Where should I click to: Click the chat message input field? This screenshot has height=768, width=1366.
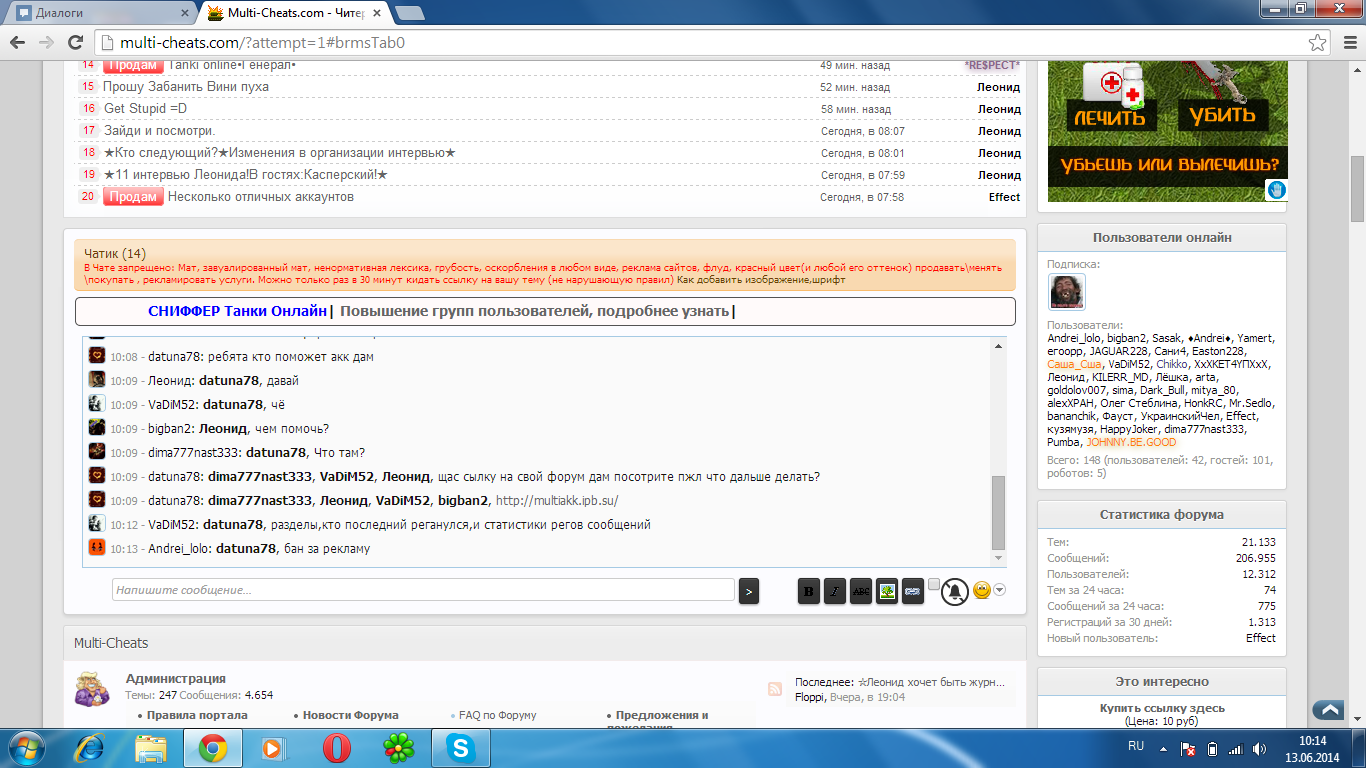point(424,590)
